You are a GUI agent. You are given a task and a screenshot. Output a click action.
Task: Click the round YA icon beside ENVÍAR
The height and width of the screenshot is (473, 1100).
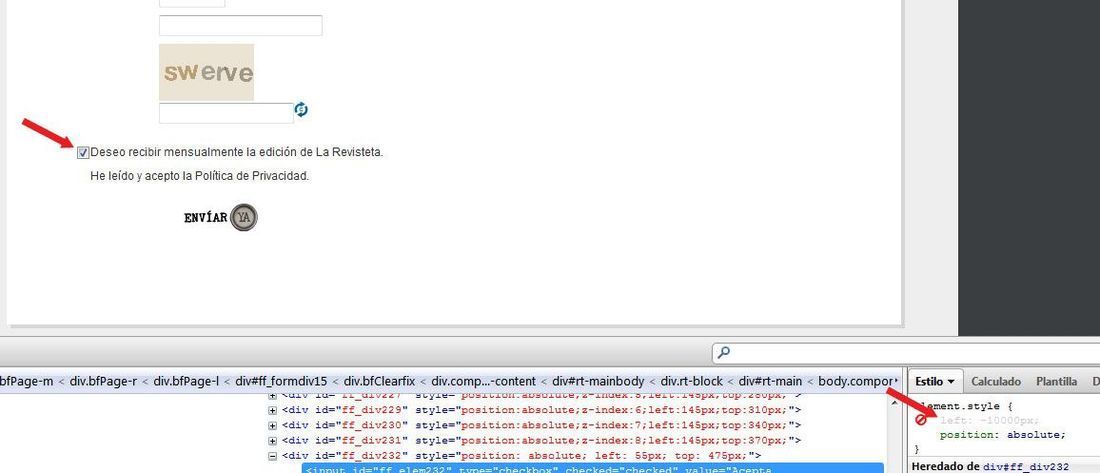(243, 218)
